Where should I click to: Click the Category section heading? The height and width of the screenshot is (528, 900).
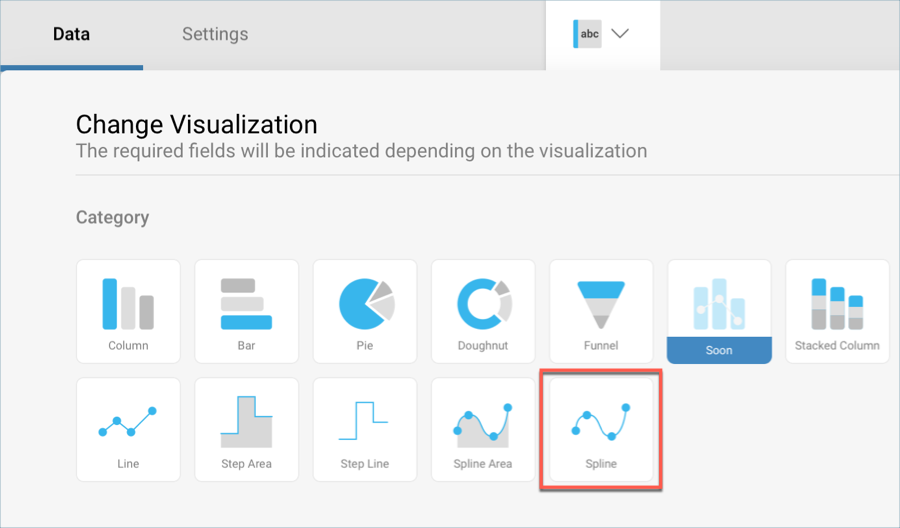[x=112, y=217]
